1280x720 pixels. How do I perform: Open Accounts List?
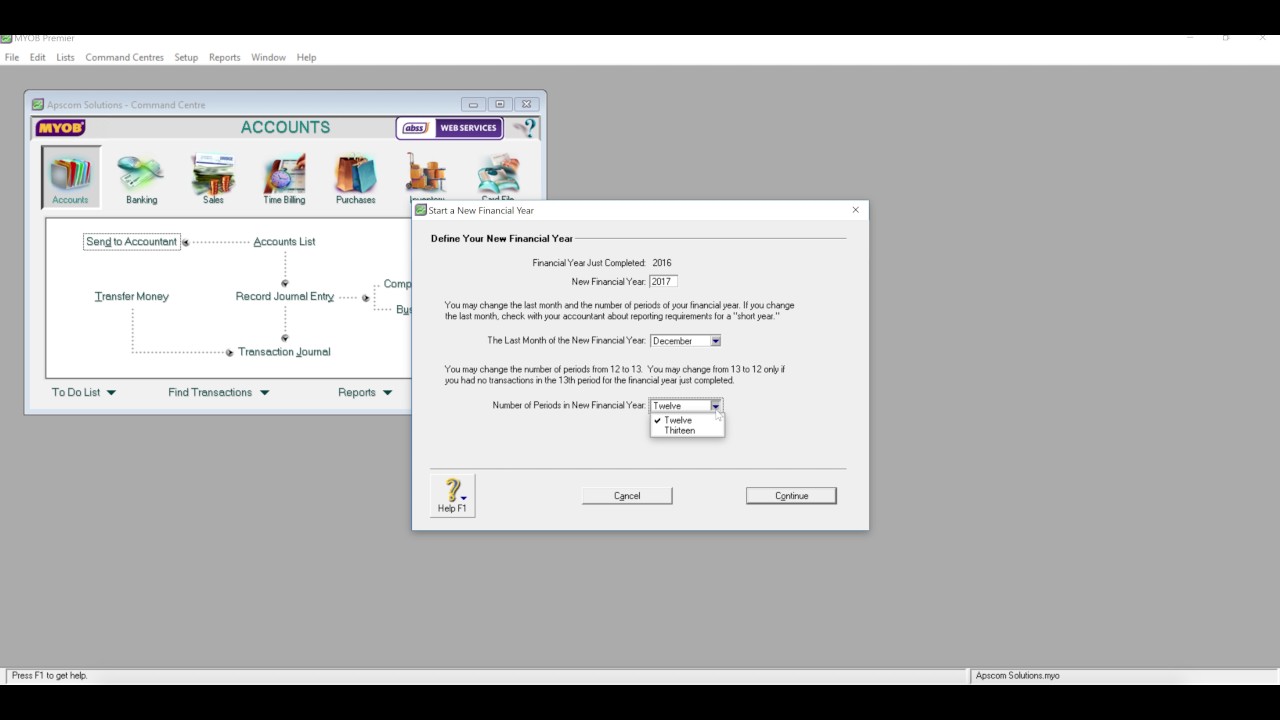(x=284, y=241)
